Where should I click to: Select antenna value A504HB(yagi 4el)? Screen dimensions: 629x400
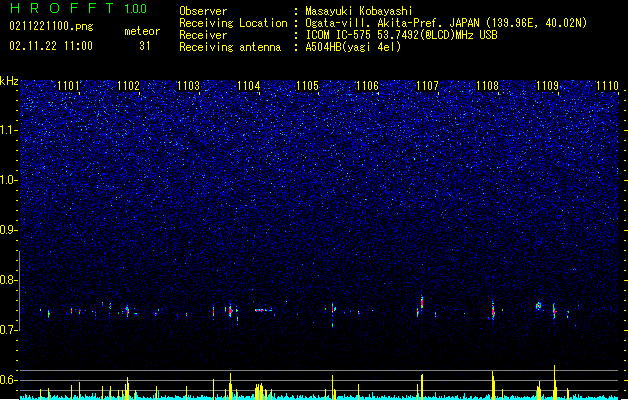(353, 47)
